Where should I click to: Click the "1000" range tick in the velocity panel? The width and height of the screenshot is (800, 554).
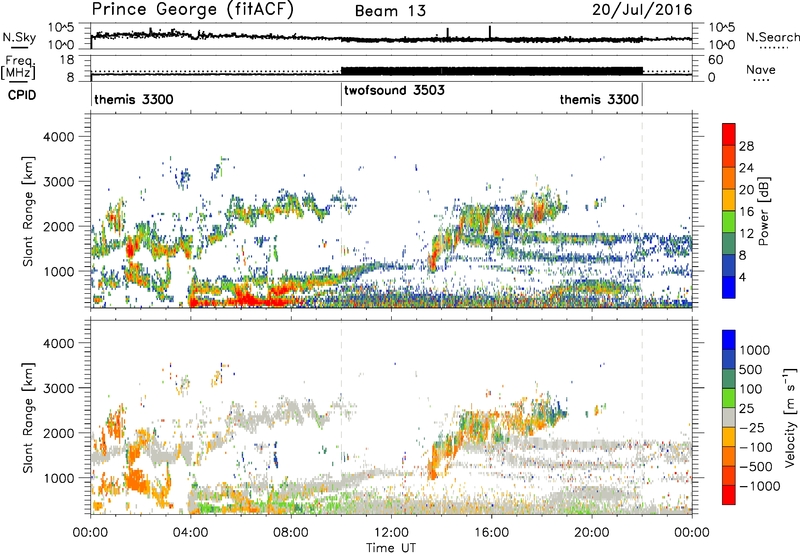(x=59, y=478)
